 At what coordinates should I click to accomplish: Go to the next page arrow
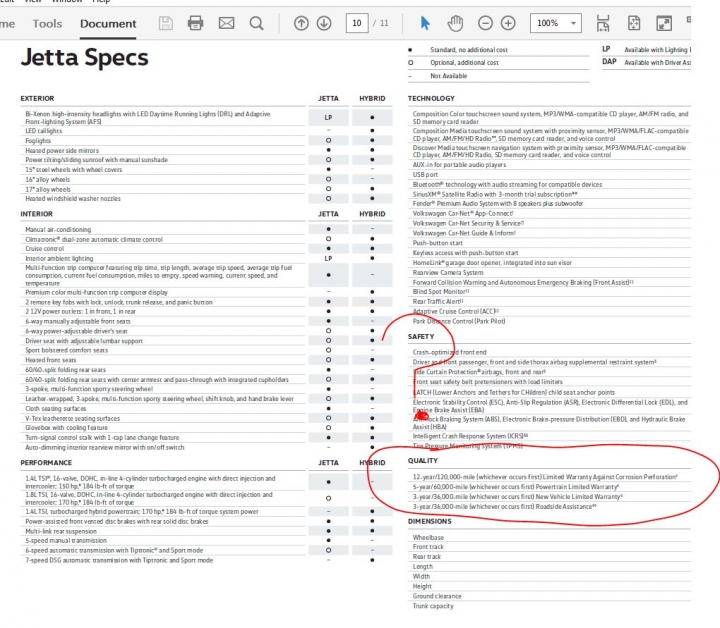point(324,23)
